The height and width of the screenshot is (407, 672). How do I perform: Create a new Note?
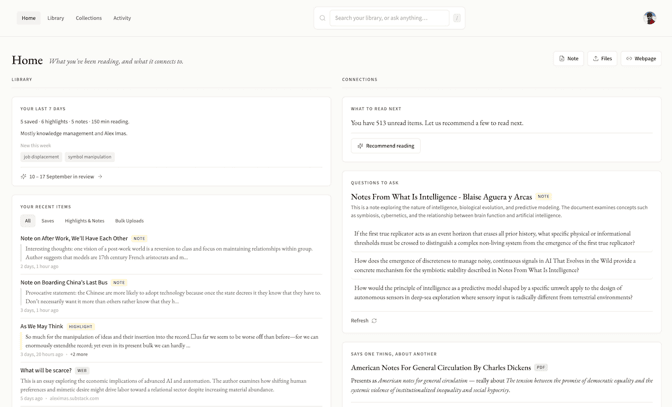569,59
